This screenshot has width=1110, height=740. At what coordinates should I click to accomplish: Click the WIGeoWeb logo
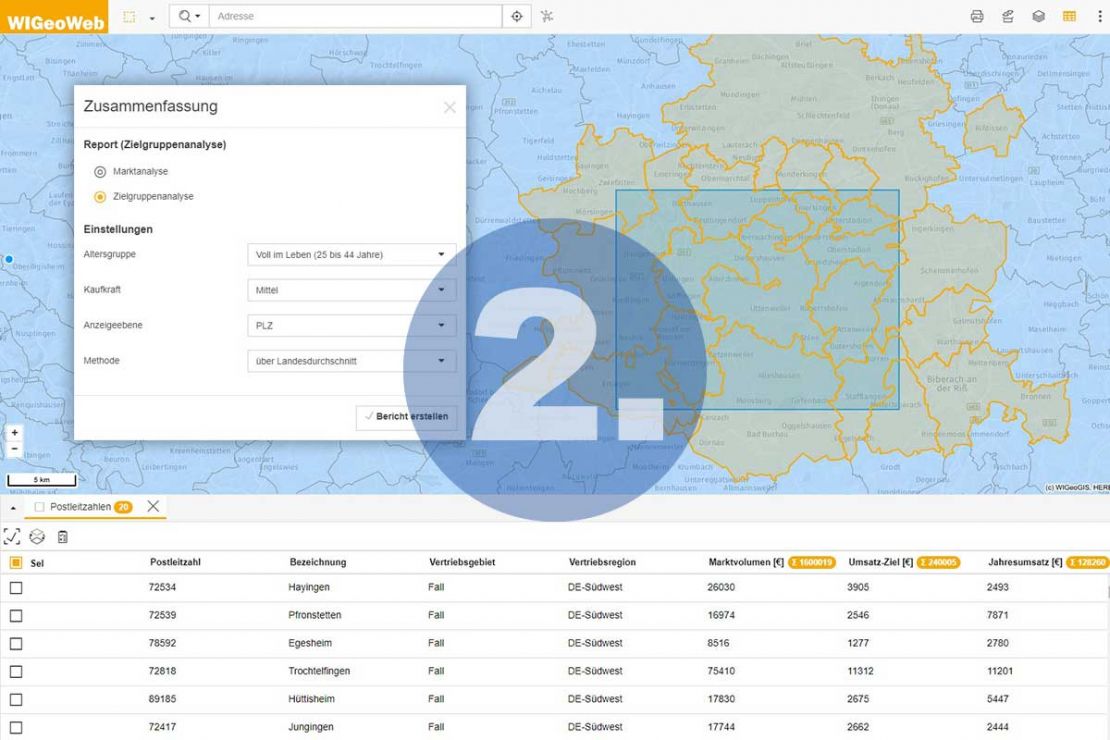tap(54, 17)
